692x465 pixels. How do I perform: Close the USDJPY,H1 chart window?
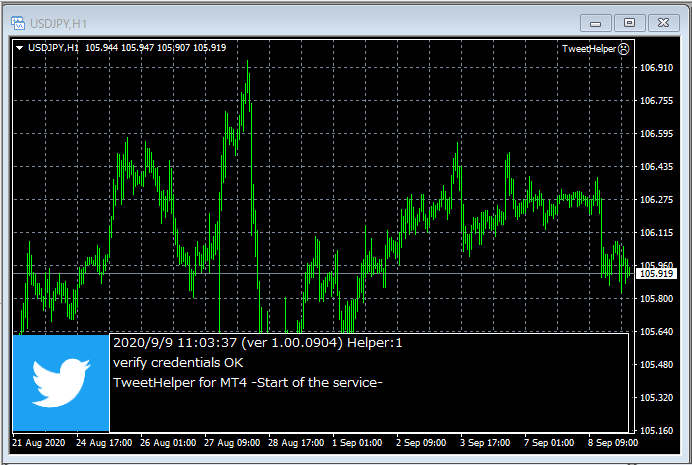click(663, 23)
